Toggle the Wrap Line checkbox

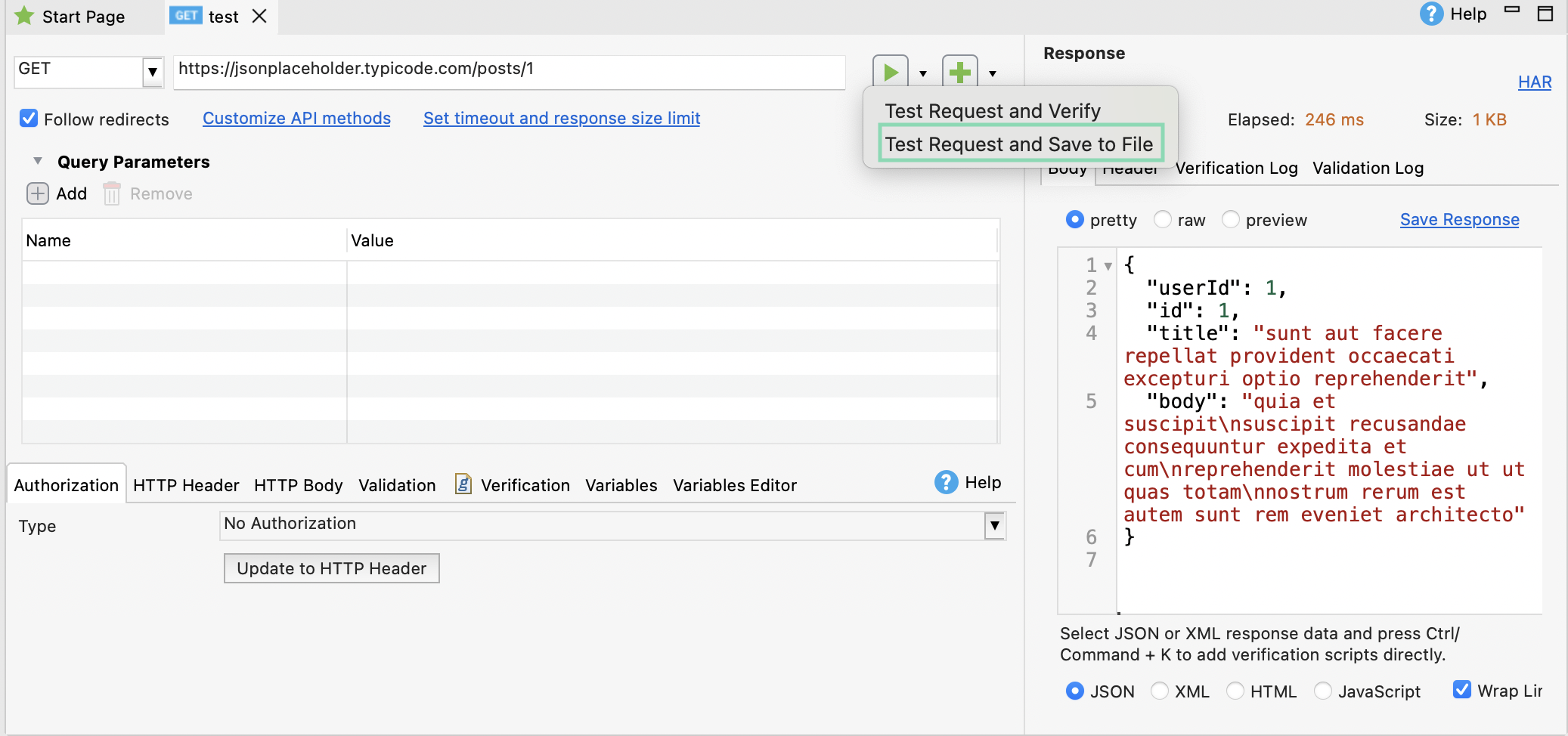click(1462, 690)
